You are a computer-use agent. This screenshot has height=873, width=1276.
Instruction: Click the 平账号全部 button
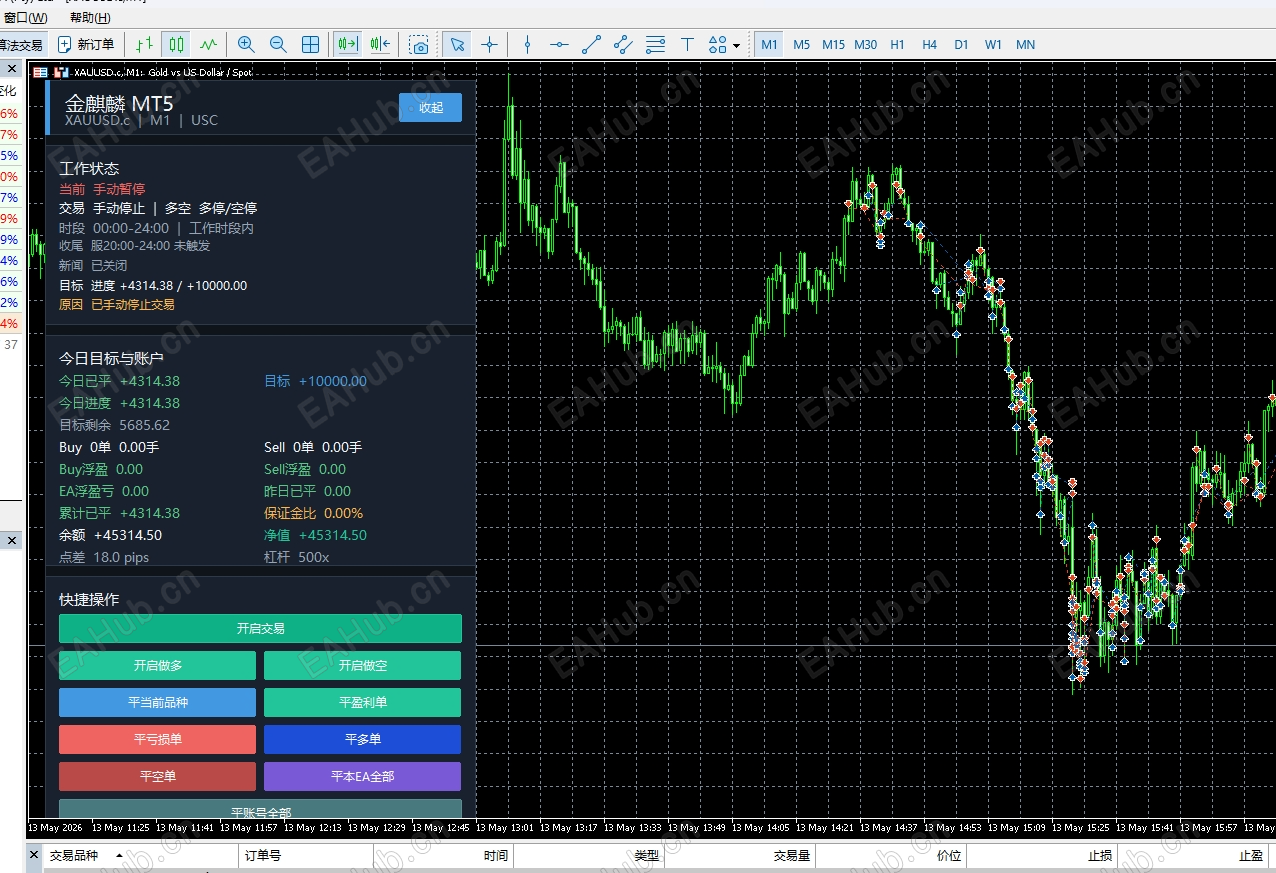260,809
